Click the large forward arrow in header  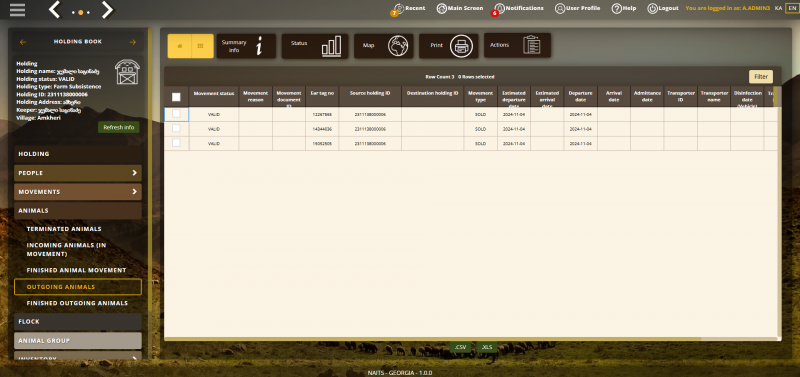point(107,10)
